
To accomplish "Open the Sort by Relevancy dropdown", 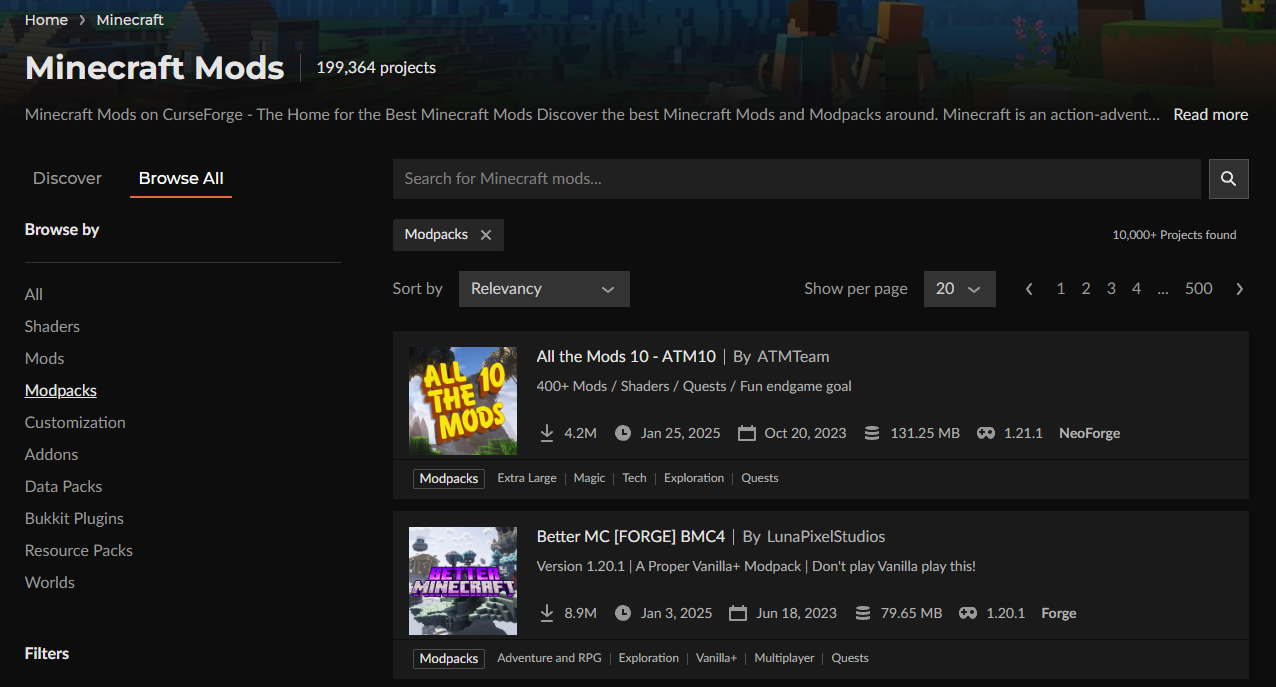I will [544, 289].
